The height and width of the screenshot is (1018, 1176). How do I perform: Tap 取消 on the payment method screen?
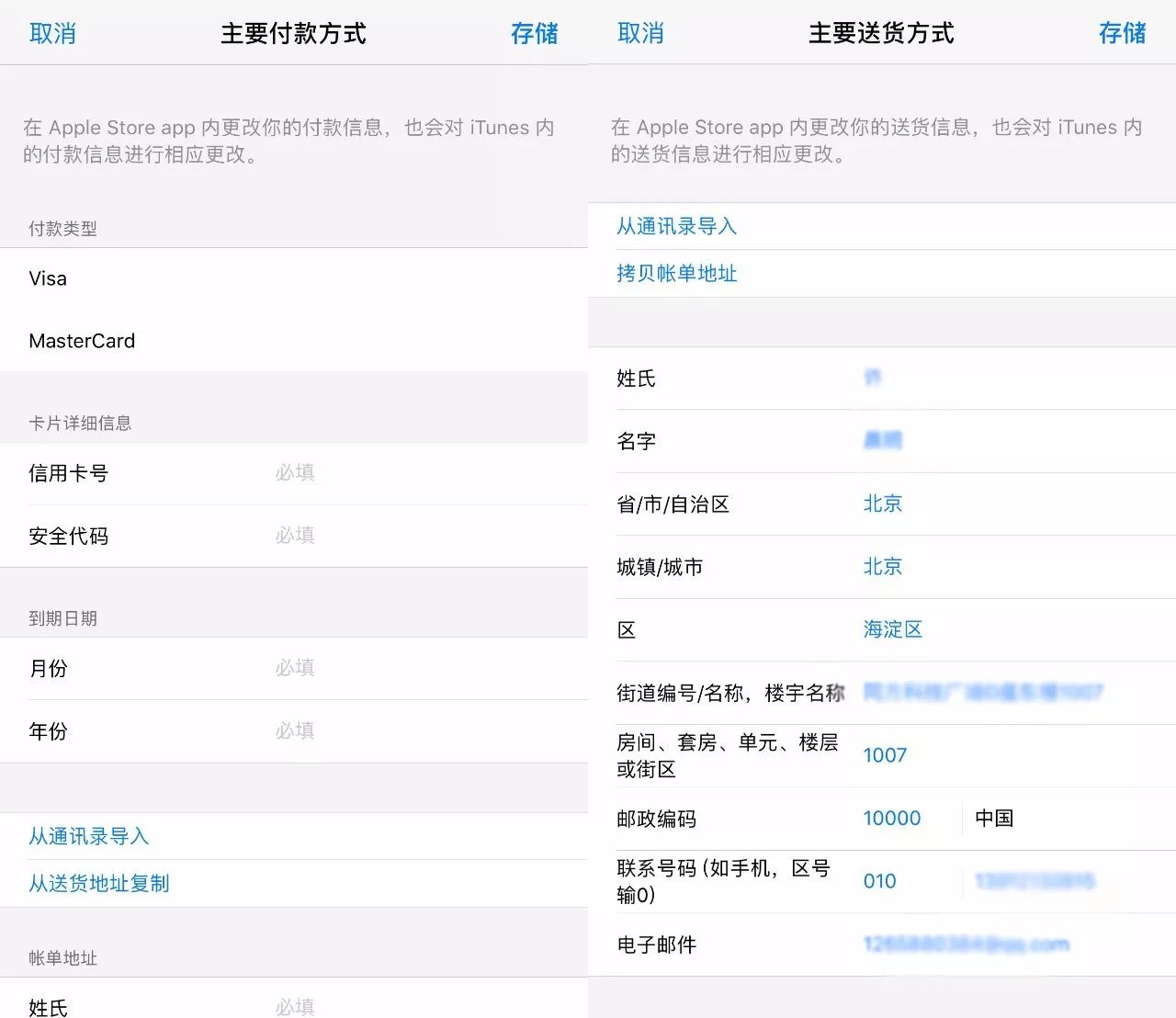(x=52, y=34)
